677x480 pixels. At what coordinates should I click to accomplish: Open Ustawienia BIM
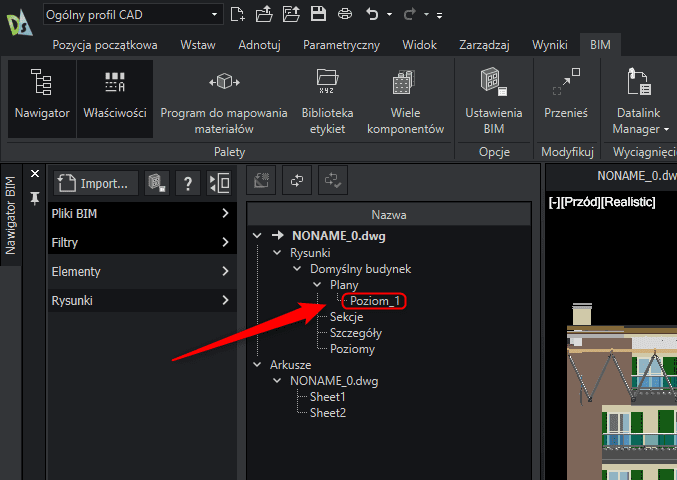pos(494,101)
